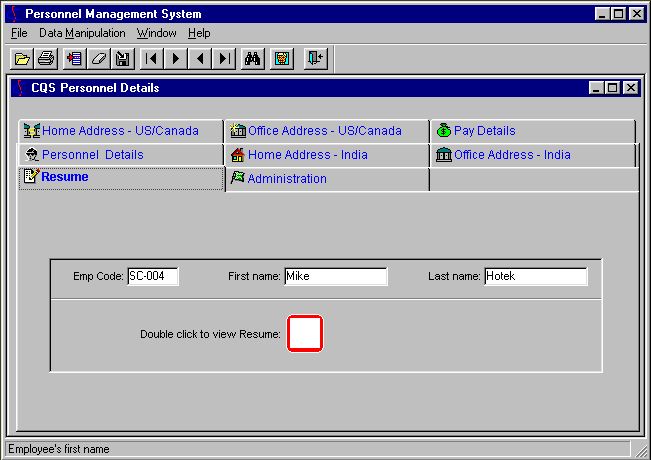Select the Home Address - India tab
Viewport: 651px width, 460px height.
(x=307, y=155)
